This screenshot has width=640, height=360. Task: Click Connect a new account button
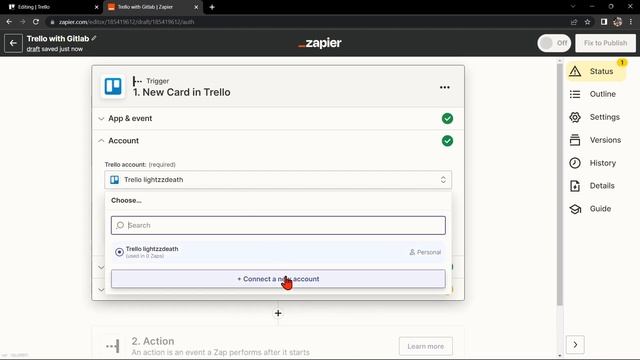point(278,279)
